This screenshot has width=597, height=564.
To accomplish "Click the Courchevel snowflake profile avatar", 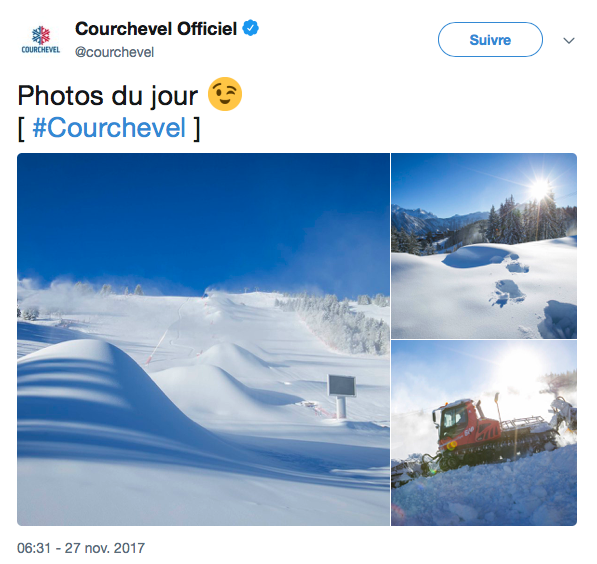I will coord(40,40).
